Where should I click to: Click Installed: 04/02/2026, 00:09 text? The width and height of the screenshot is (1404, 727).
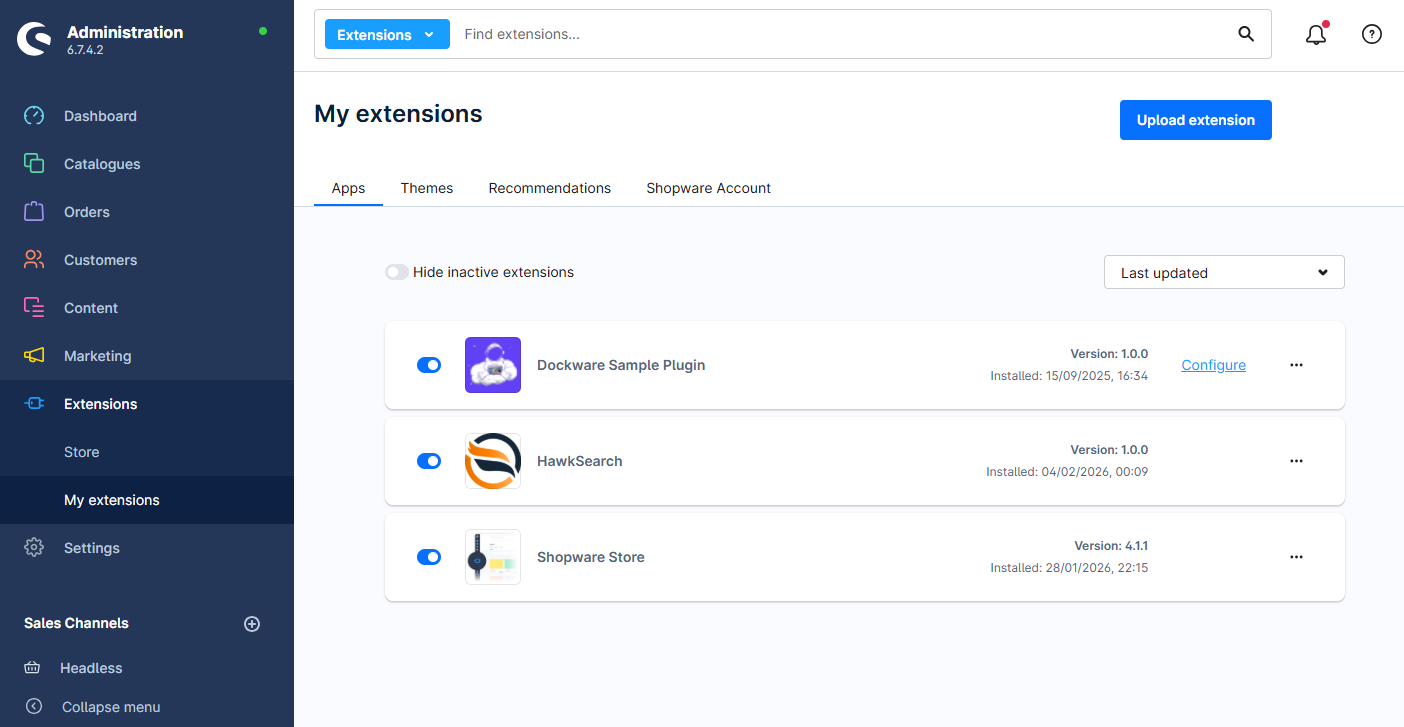pos(1067,472)
